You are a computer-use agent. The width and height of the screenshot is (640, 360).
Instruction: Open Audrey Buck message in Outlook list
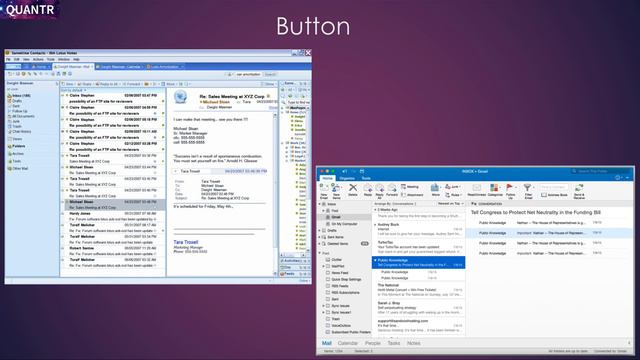pos(418,229)
